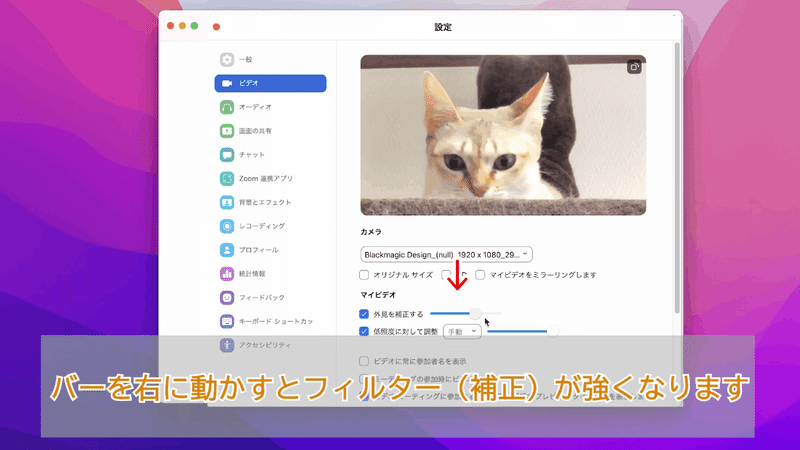
Task: Minimize the settings window with yellow button
Action: 182,26
